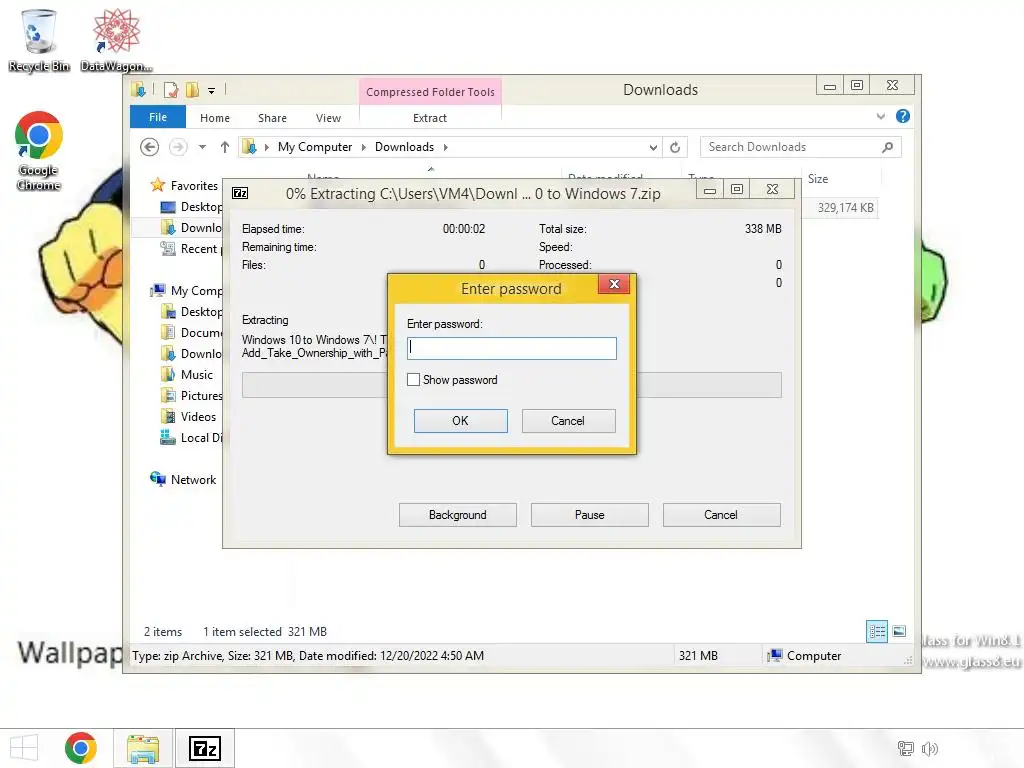This screenshot has width=1024, height=768.
Task: Click the Properties quick access icon
Action: pyautogui.click(x=171, y=90)
